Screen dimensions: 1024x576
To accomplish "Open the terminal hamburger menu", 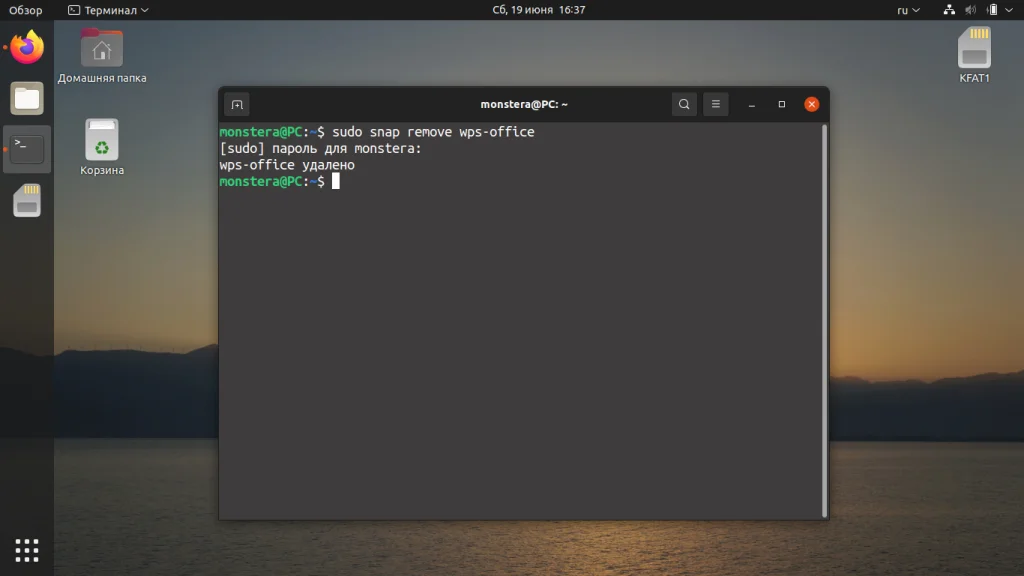I will point(716,104).
